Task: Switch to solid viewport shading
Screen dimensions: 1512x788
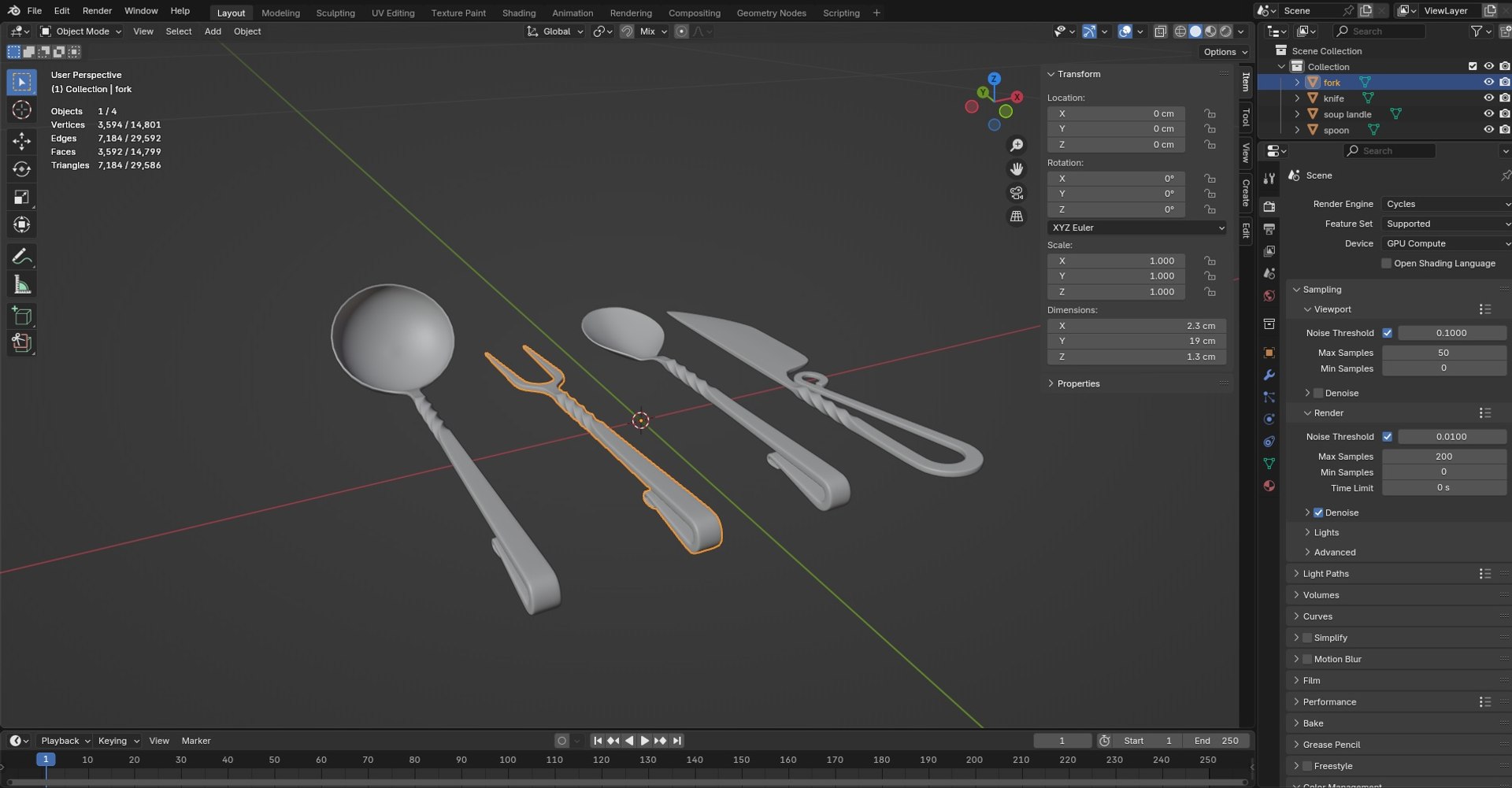Action: [x=1195, y=31]
